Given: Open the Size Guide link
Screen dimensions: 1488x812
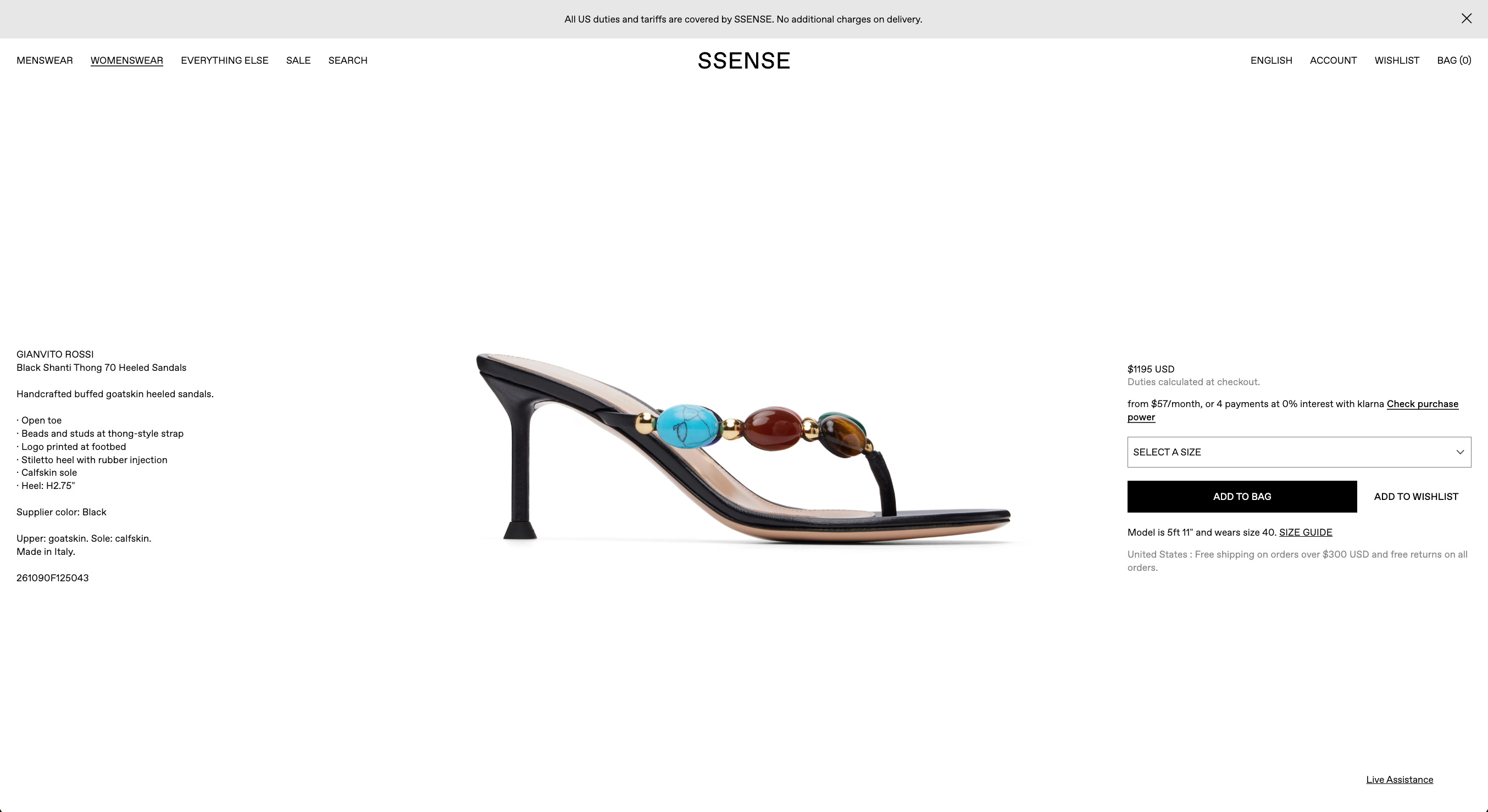Looking at the screenshot, I should pos(1306,532).
